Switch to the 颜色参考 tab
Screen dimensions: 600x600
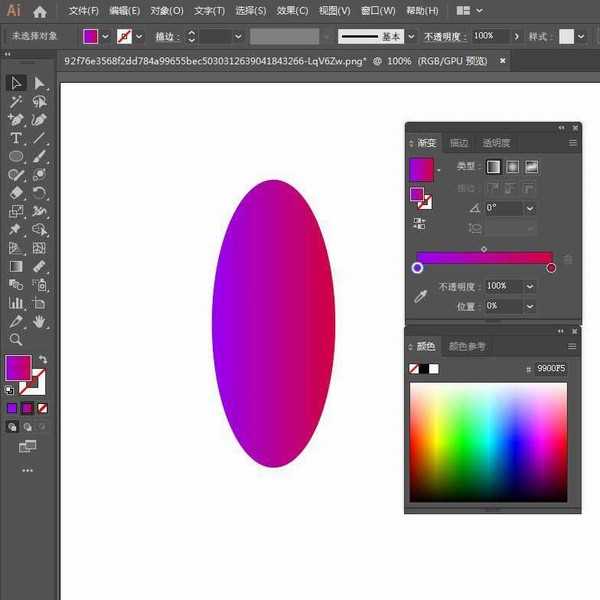pyautogui.click(x=467, y=346)
